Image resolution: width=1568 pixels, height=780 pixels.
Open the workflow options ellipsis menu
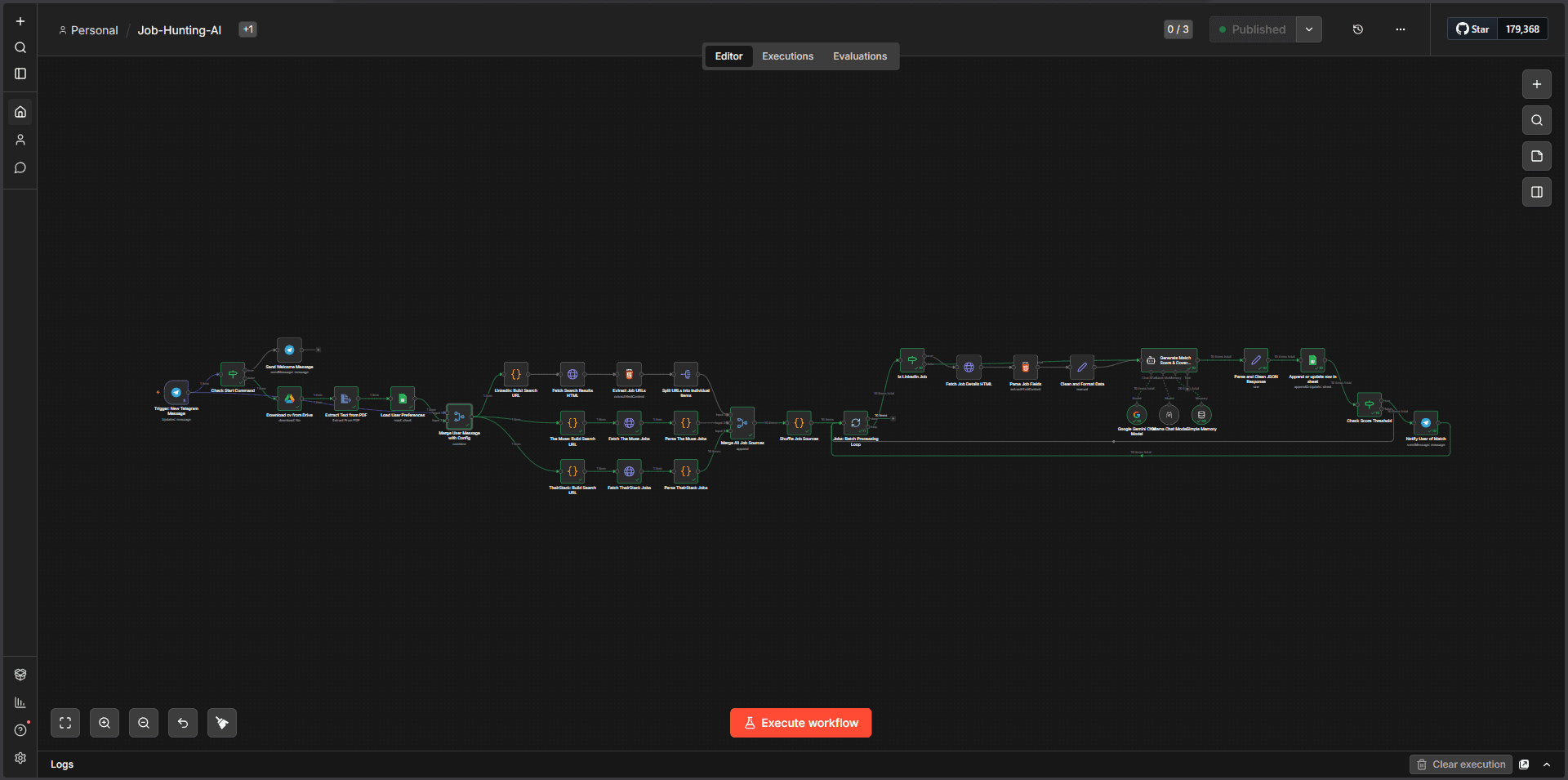(1400, 29)
